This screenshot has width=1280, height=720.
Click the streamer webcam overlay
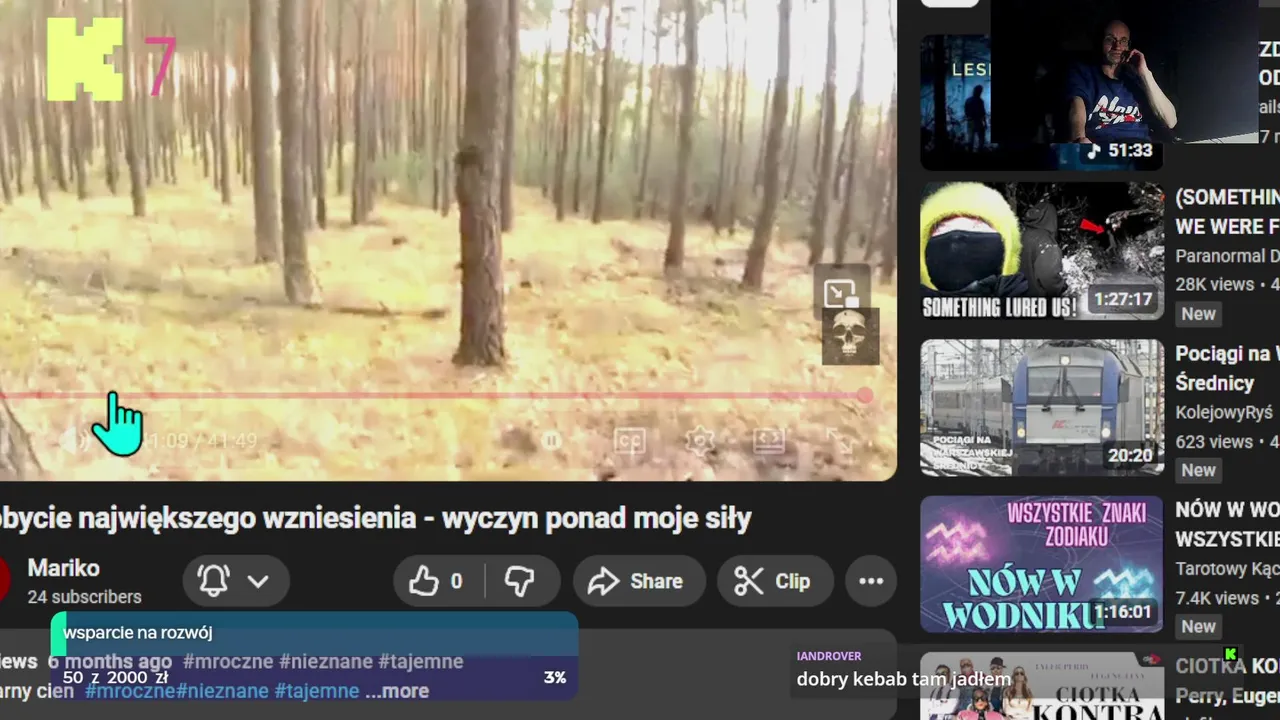click(1125, 72)
